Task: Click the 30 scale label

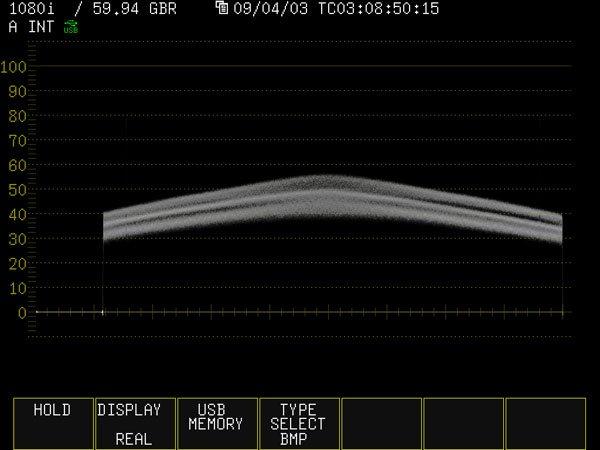Action: pos(18,240)
